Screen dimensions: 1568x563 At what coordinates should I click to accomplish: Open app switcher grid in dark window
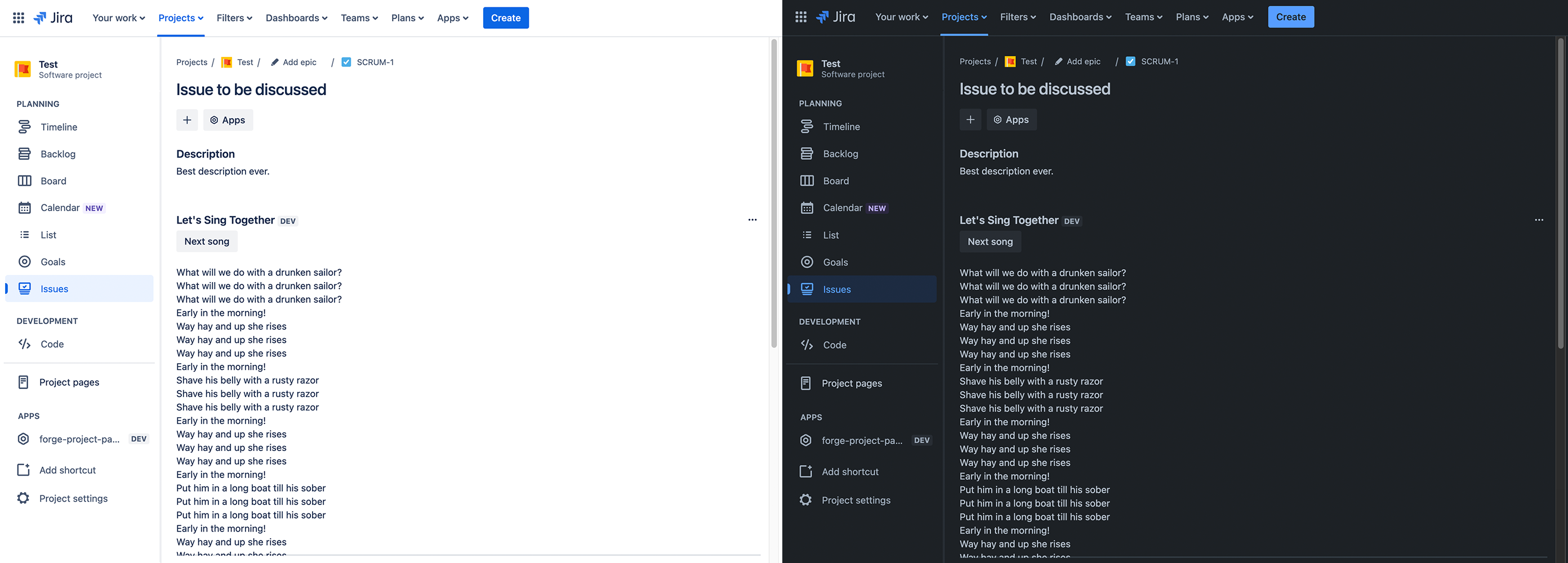pos(801,17)
